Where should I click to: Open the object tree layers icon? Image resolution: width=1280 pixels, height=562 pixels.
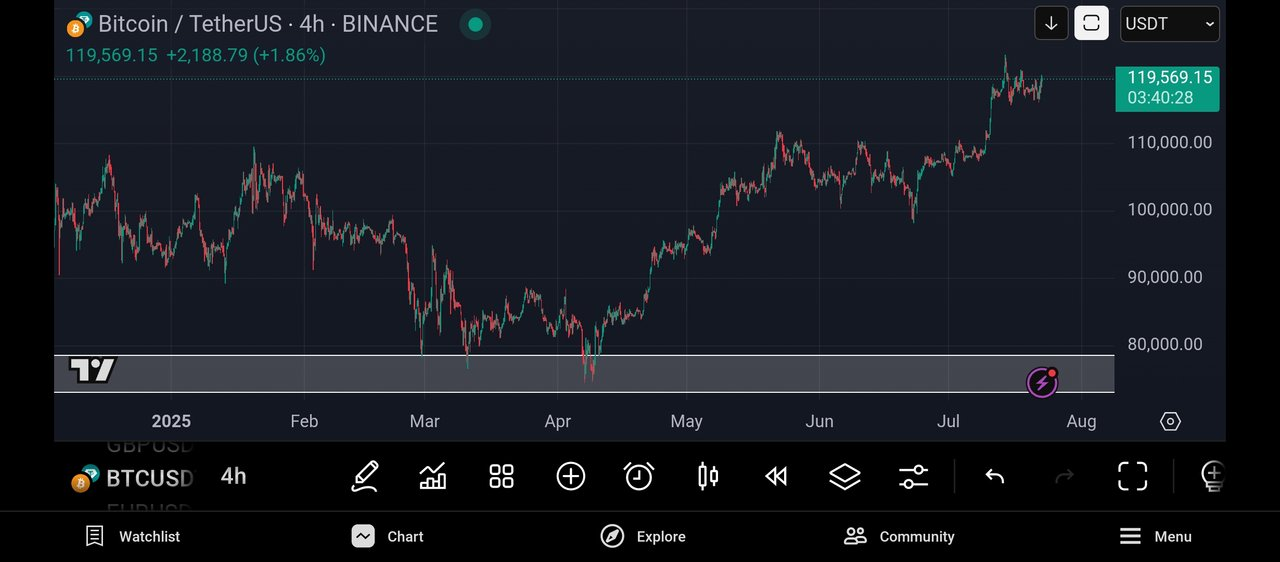tap(845, 476)
